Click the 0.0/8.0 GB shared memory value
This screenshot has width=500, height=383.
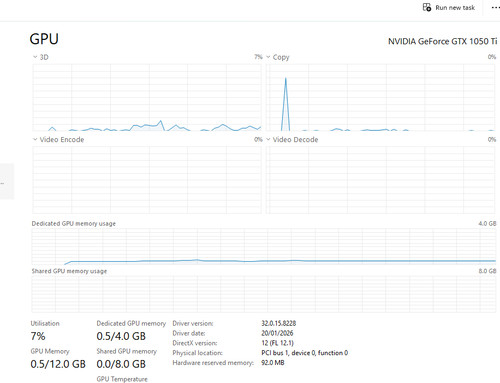pos(121,364)
